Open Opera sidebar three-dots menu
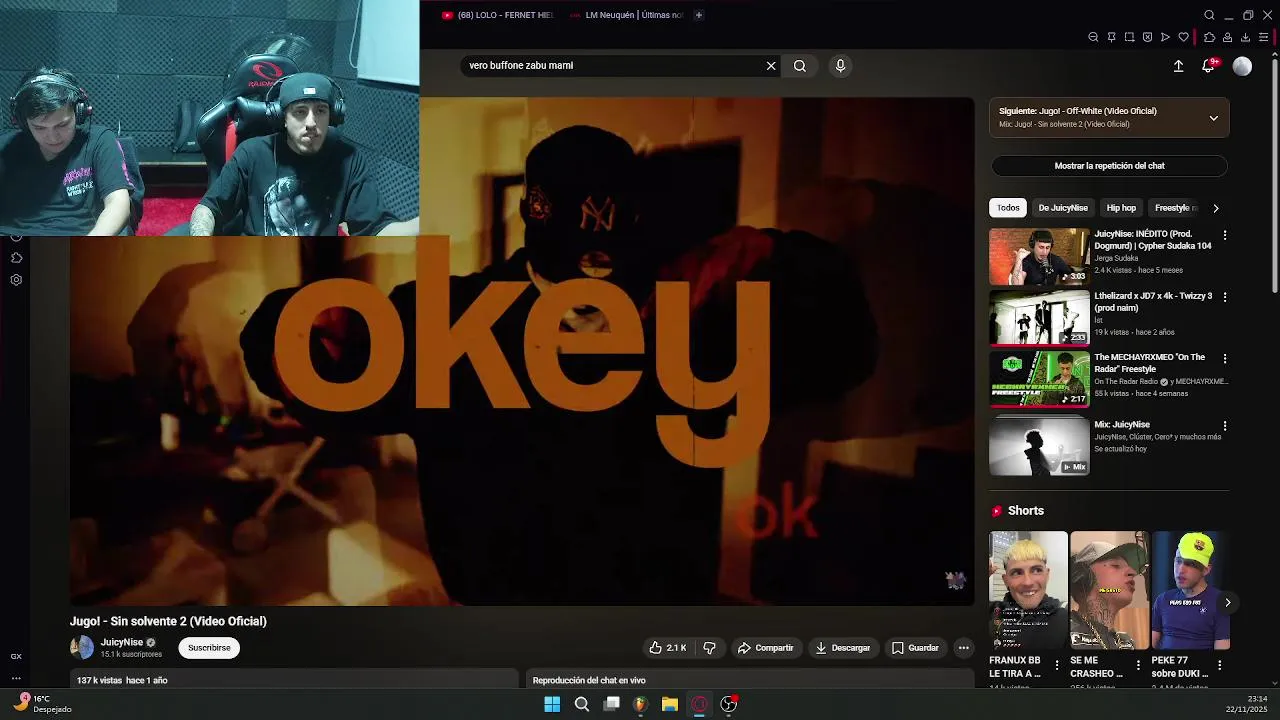This screenshot has width=1280, height=720. coord(16,678)
